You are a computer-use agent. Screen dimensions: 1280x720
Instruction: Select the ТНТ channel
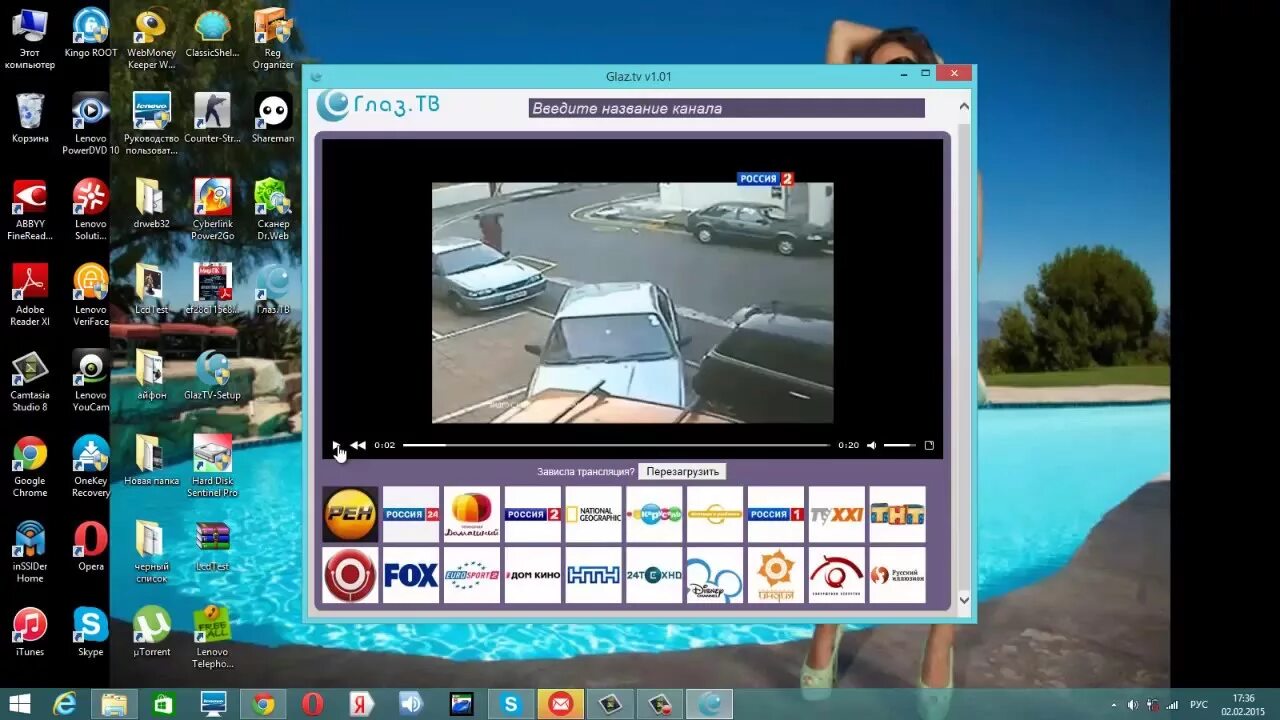tap(897, 514)
